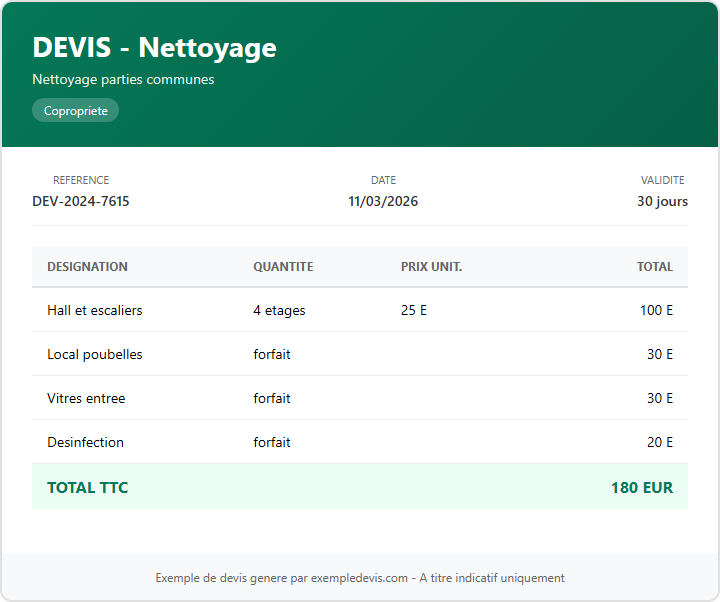The image size is (720, 602).
Task: Click the TOTAL column header
Action: click(655, 267)
